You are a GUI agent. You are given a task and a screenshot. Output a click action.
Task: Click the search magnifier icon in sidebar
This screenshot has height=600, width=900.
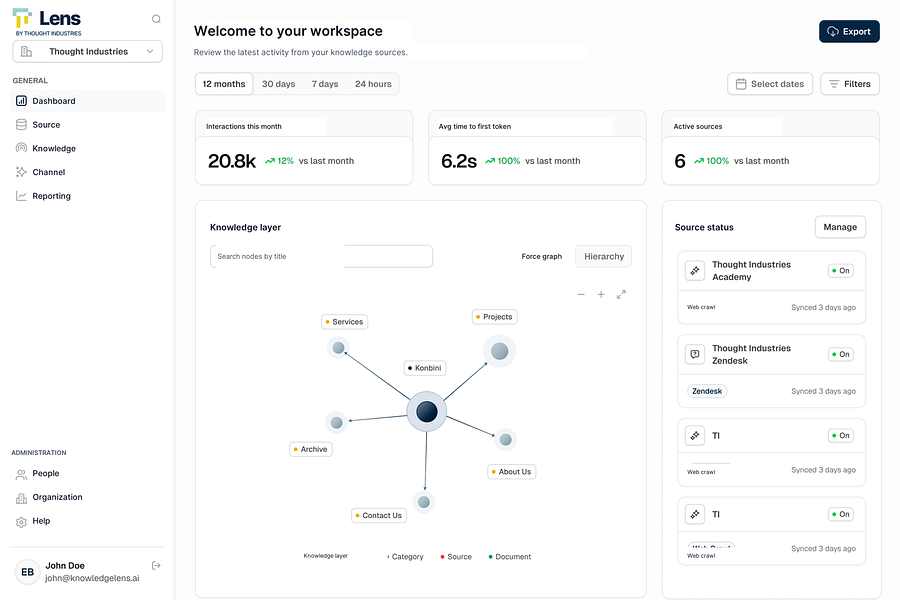click(x=156, y=19)
